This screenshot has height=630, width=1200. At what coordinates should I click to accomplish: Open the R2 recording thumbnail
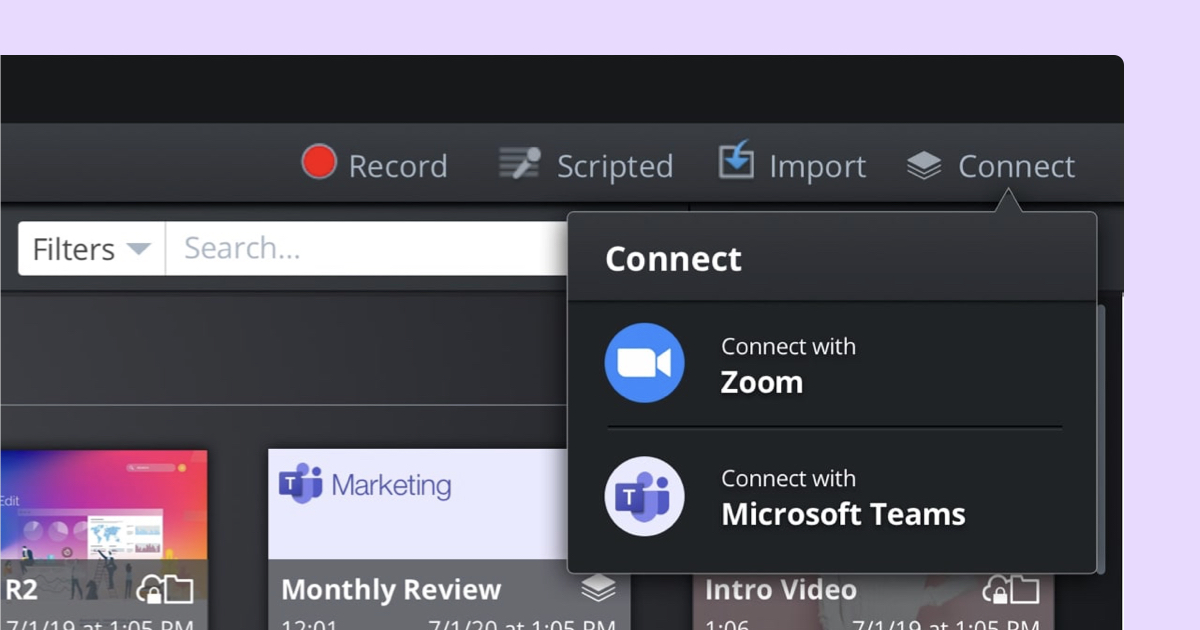[x=103, y=505]
